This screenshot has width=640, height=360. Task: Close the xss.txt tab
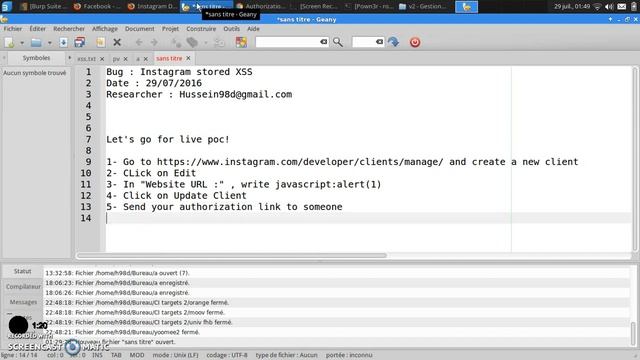[x=102, y=59]
